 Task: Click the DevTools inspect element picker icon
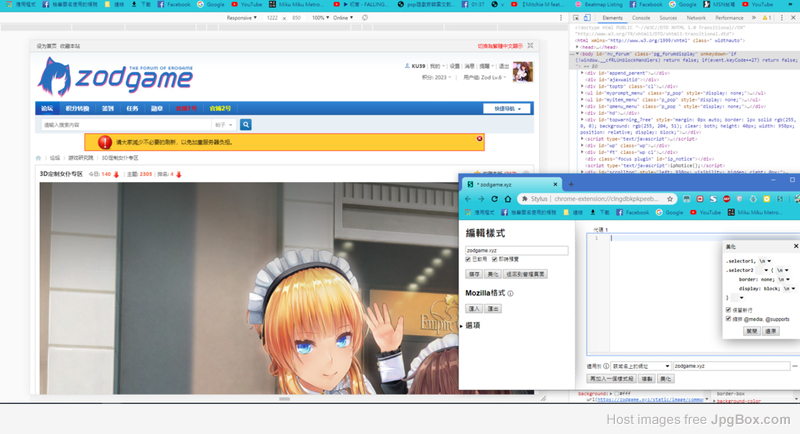[576, 18]
